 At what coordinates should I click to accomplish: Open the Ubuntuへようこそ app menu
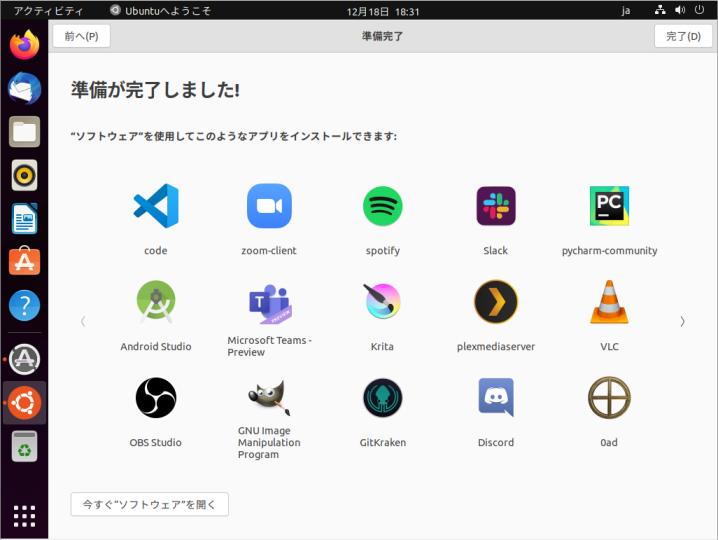tap(161, 11)
